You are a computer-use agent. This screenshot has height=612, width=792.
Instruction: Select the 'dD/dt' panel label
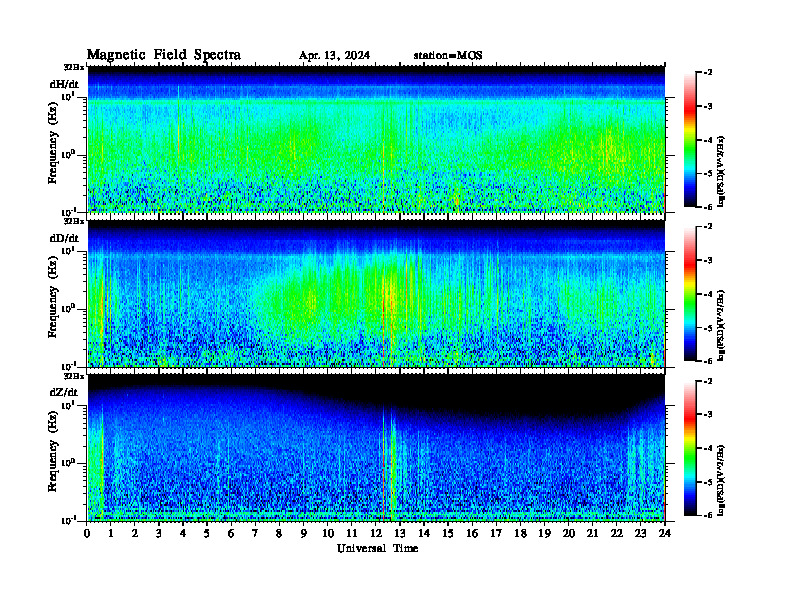click(x=64, y=238)
